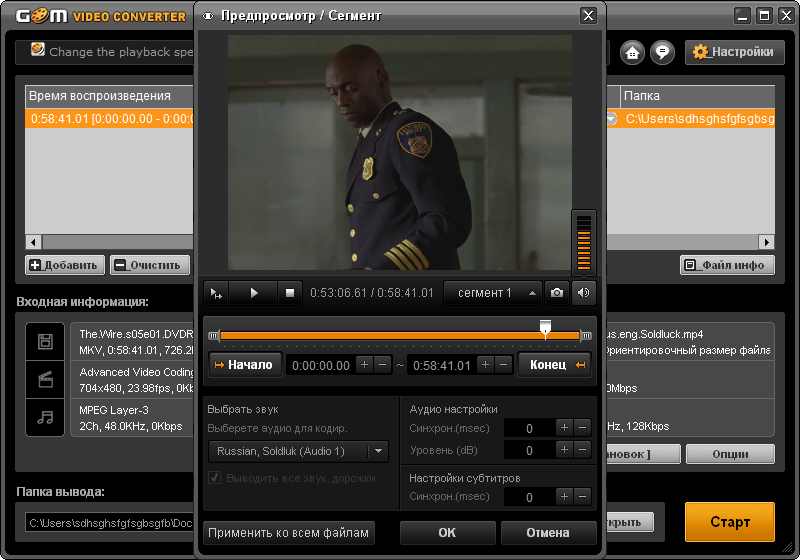The height and width of the screenshot is (560, 800).
Task: Mute sound with the speaker icon
Action: 584,293
